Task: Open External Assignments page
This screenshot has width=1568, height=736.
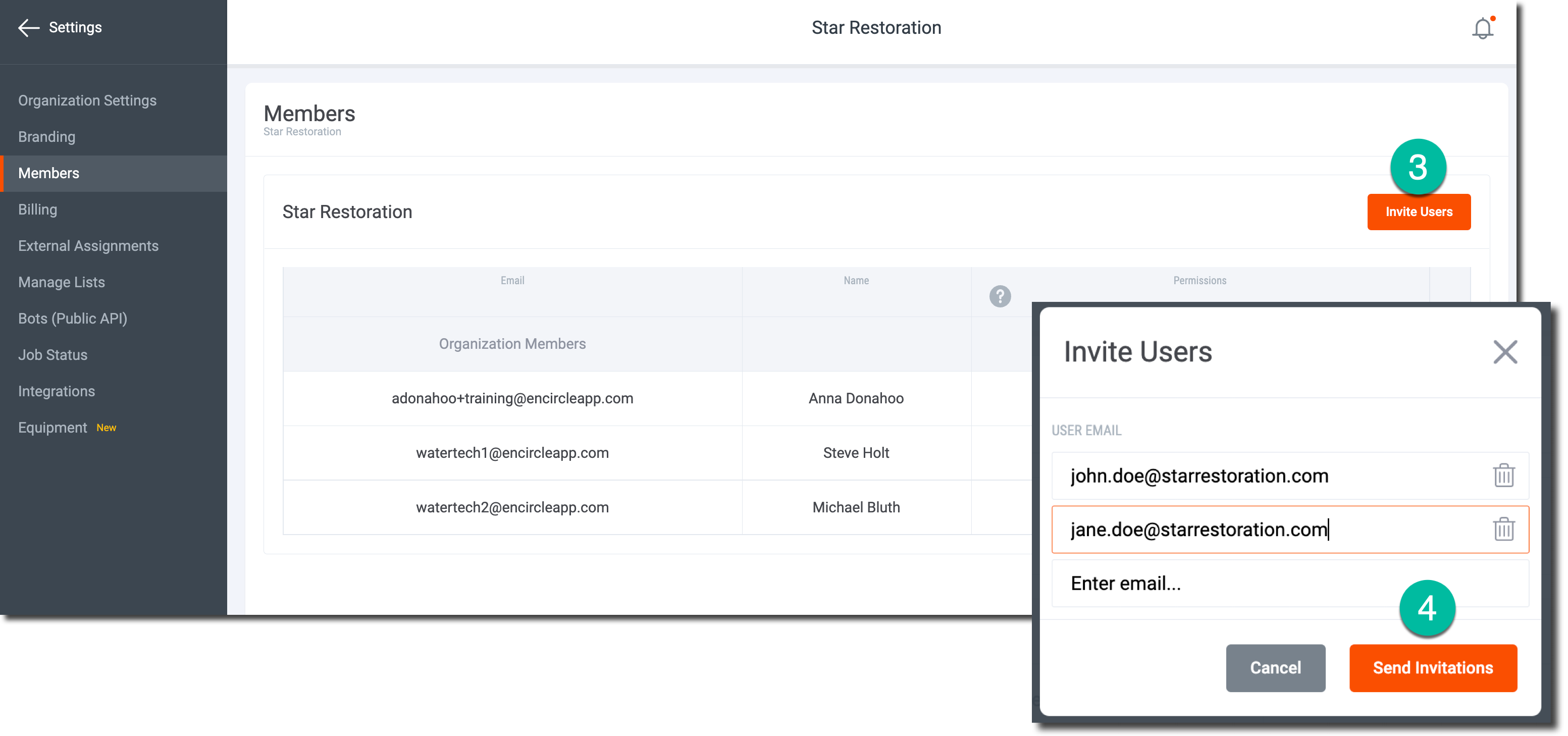Action: [88, 246]
